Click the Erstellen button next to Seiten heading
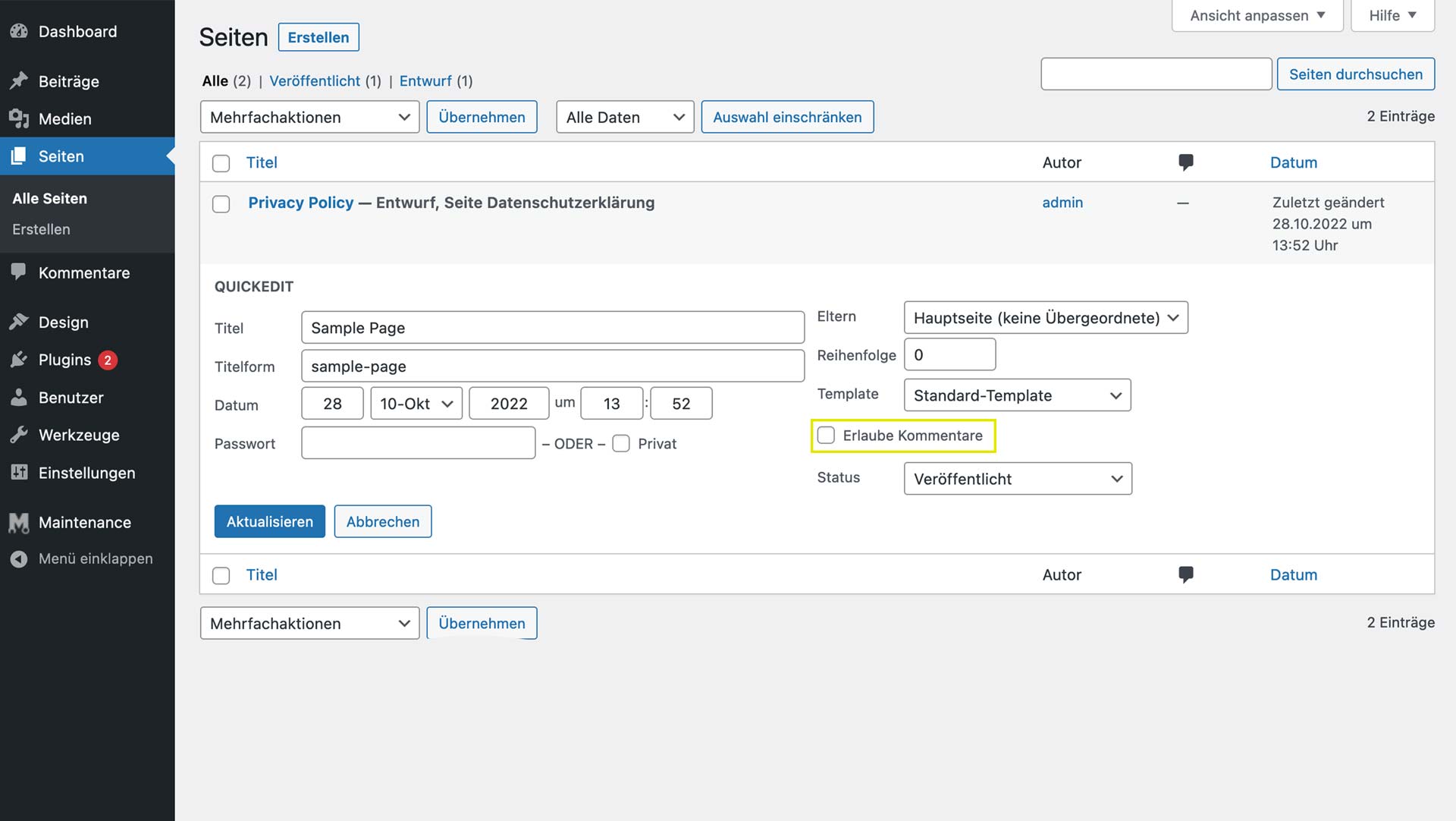Screen dimensions: 1456x821 click(318, 37)
